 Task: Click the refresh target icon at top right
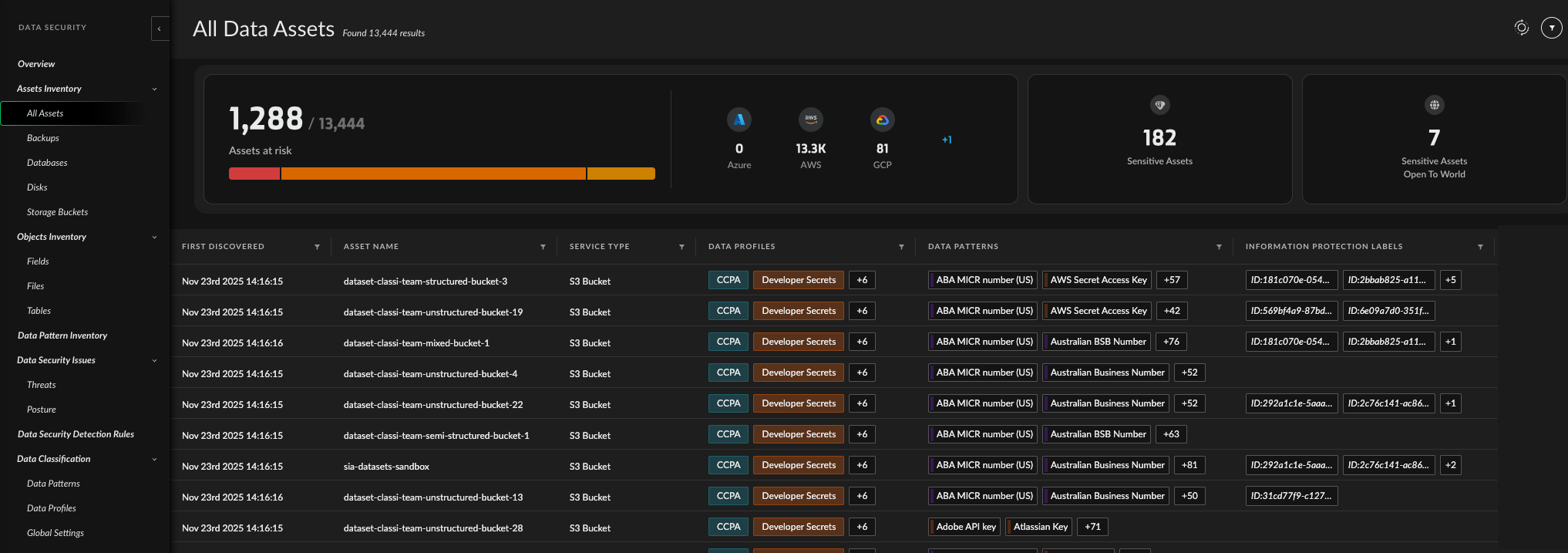pos(1521,28)
